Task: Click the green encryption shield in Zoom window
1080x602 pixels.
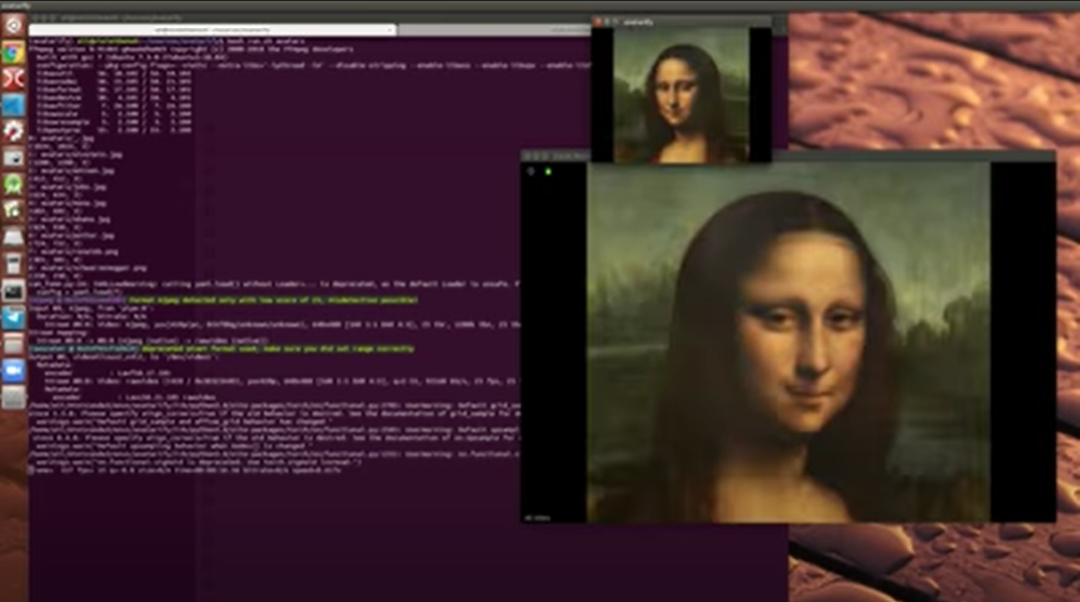Action: pos(548,172)
